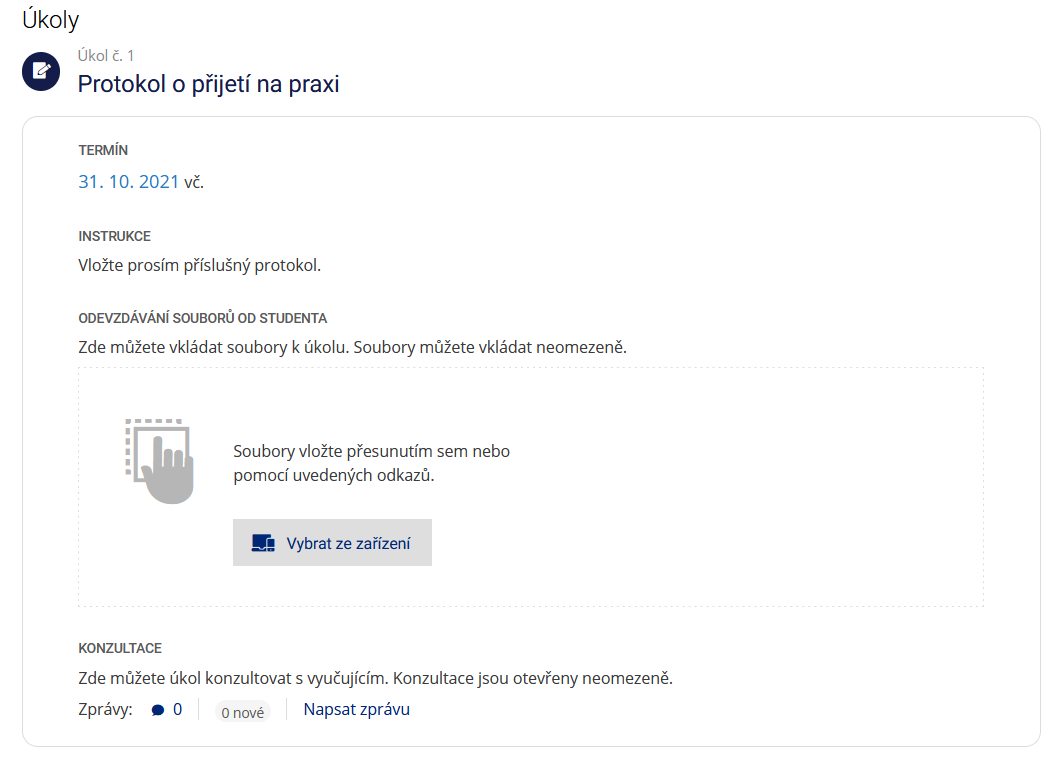This screenshot has width=1063, height=768.
Task: Click the Úkoly page heading
Action: coord(51,20)
